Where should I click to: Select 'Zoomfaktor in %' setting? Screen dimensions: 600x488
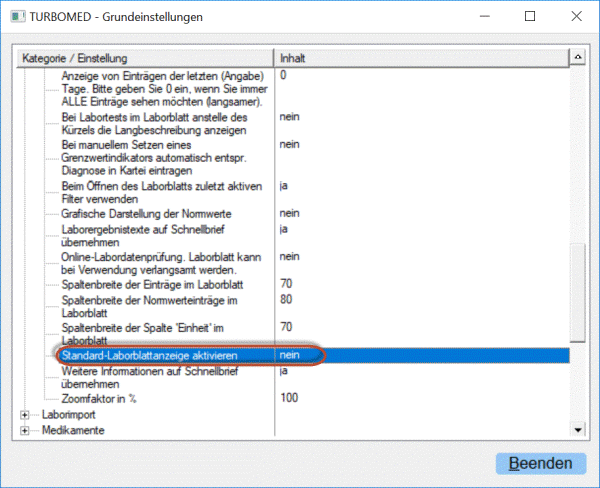pyautogui.click(x=99, y=399)
